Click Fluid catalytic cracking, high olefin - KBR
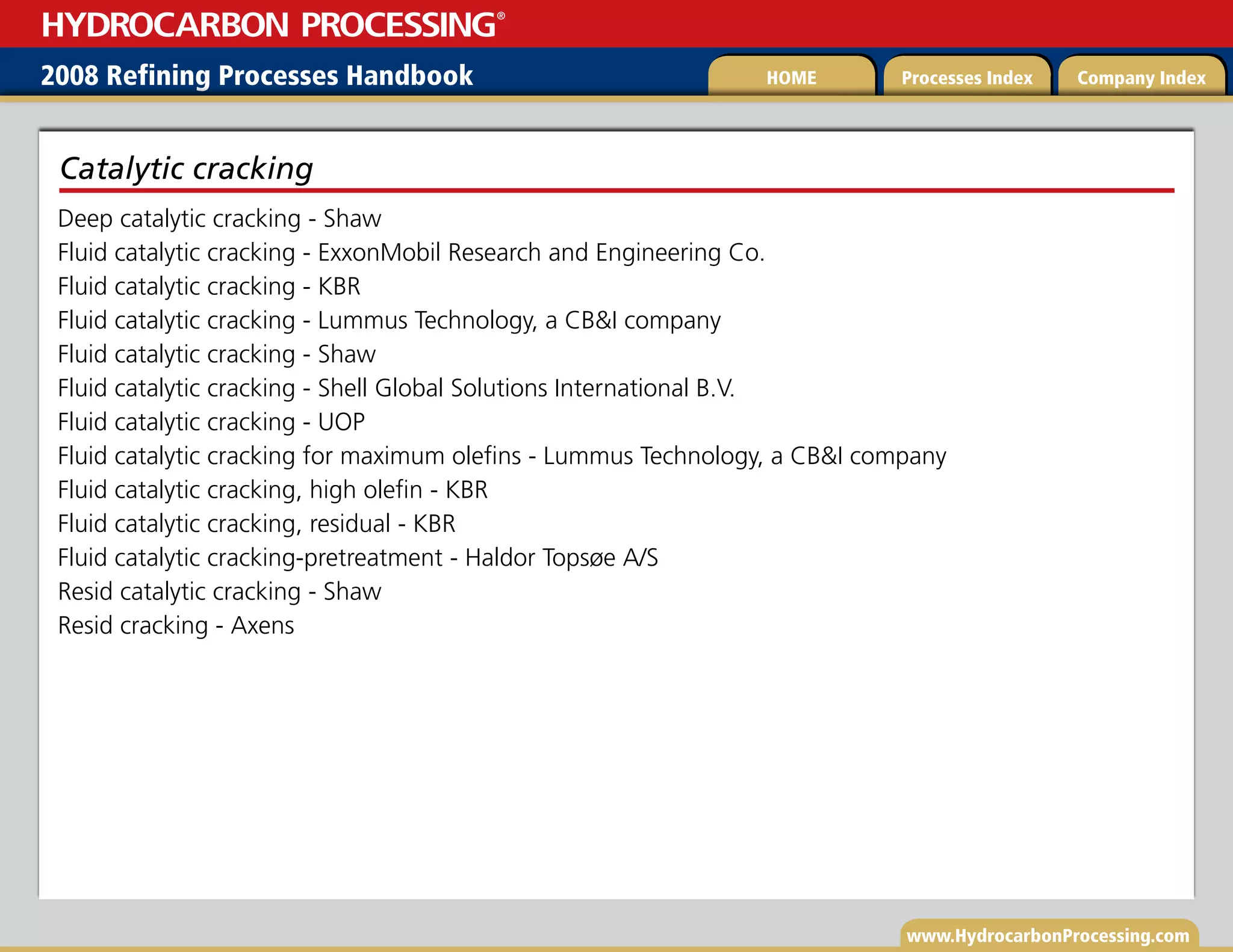The image size is (1233, 952). [272, 490]
